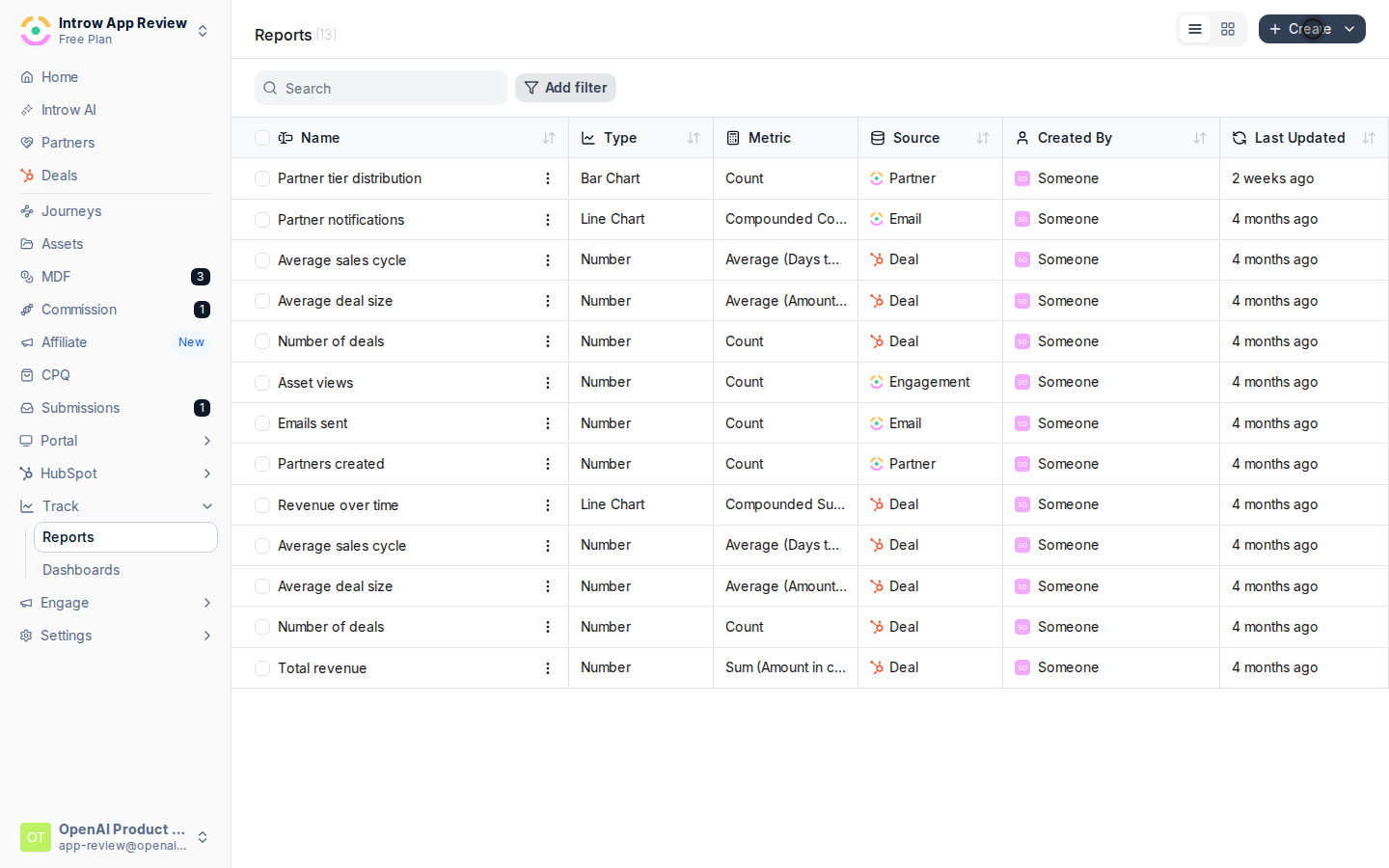Switch to grid view layout icon
Screen dimensions: 1389x868
1228,29
